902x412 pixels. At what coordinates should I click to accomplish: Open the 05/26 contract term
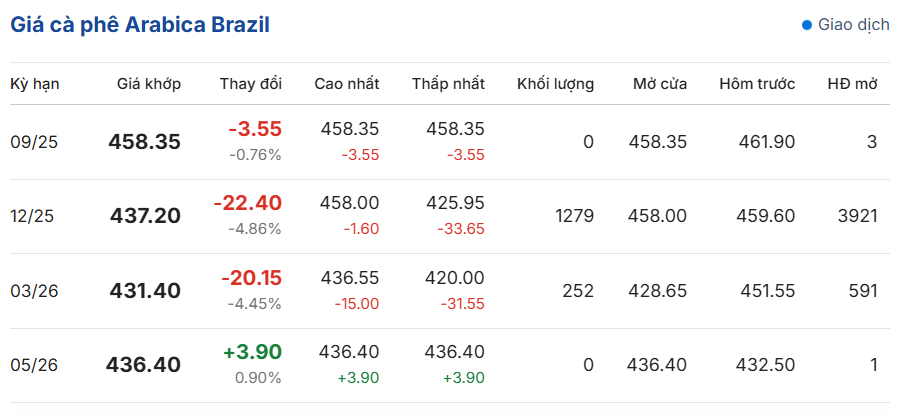pos(35,365)
